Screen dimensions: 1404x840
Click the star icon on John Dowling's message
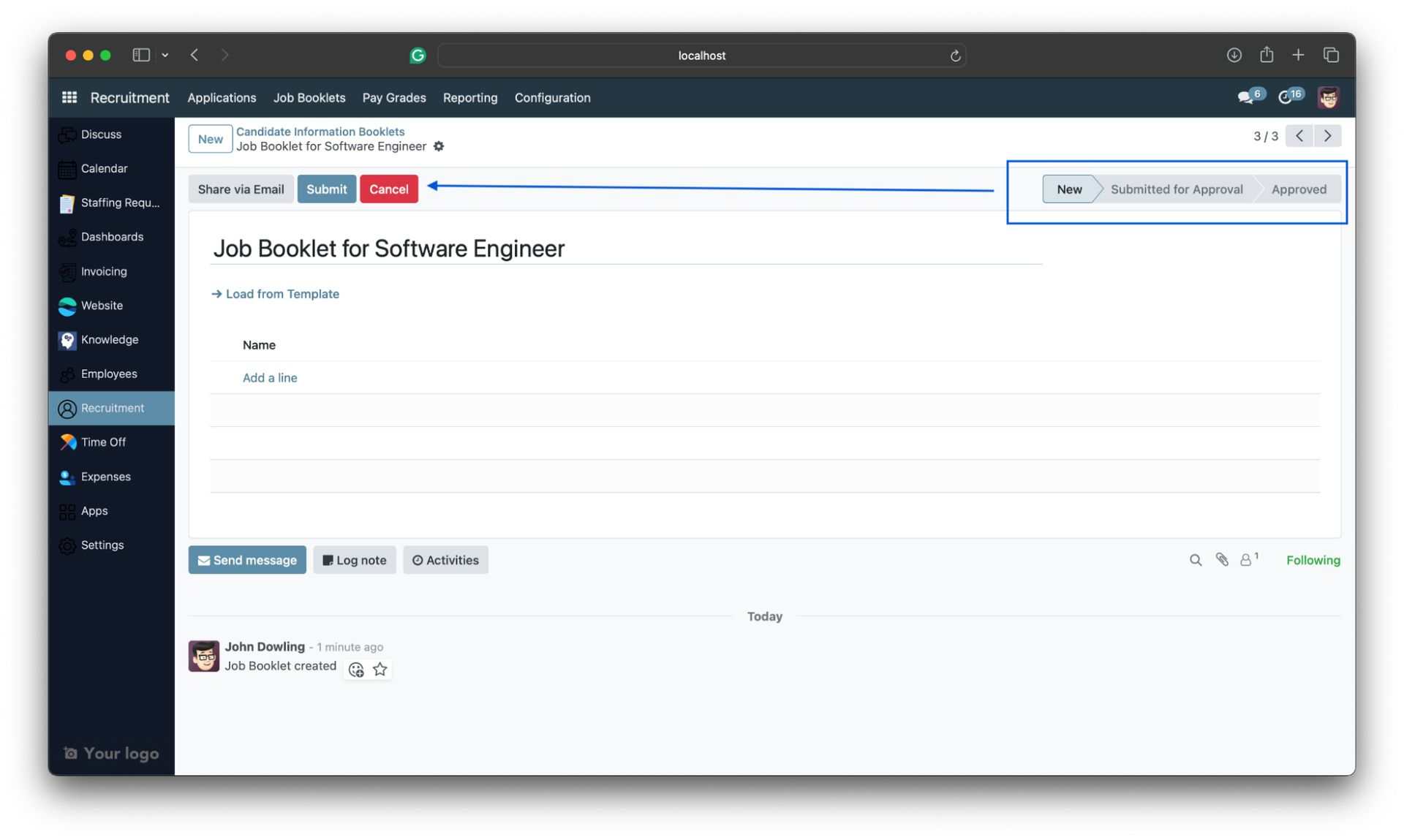point(379,668)
